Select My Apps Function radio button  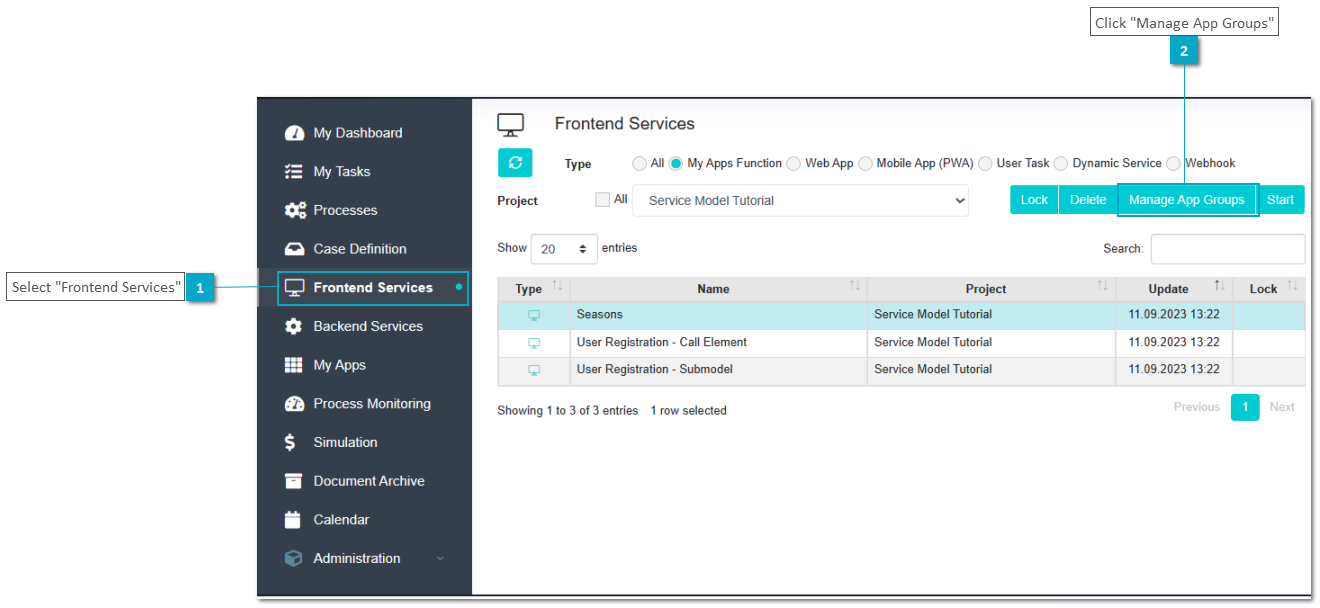point(676,163)
